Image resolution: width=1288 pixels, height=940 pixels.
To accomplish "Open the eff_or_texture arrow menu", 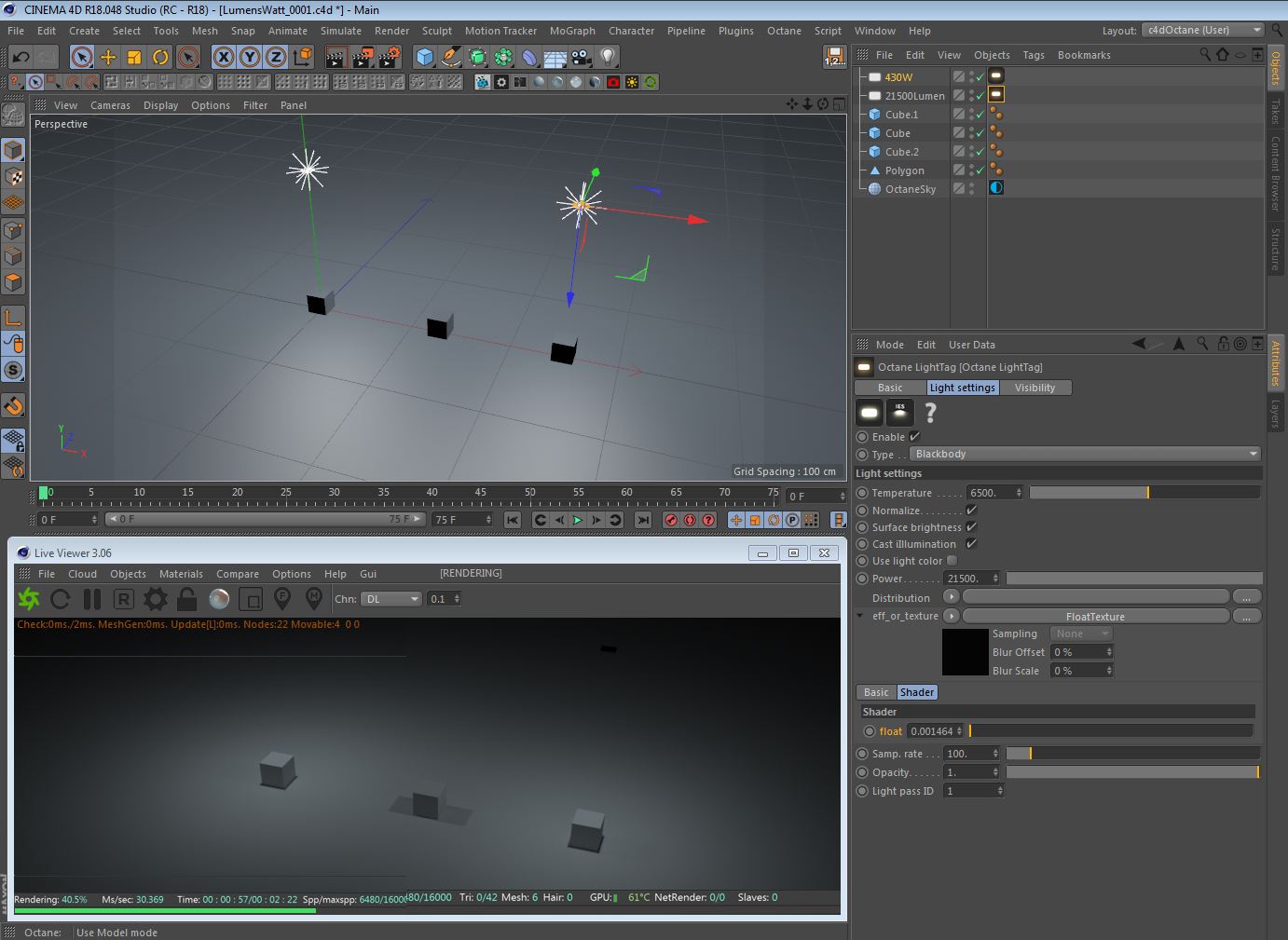I will (x=951, y=616).
